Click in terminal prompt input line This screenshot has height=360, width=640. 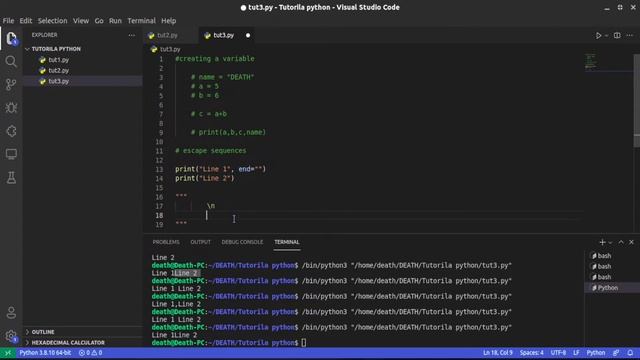[303, 343]
